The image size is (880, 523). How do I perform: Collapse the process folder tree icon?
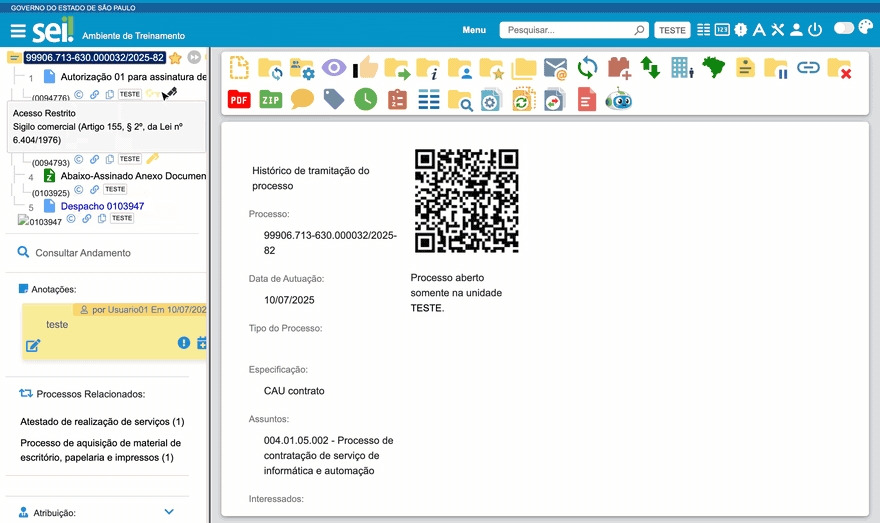point(14,57)
